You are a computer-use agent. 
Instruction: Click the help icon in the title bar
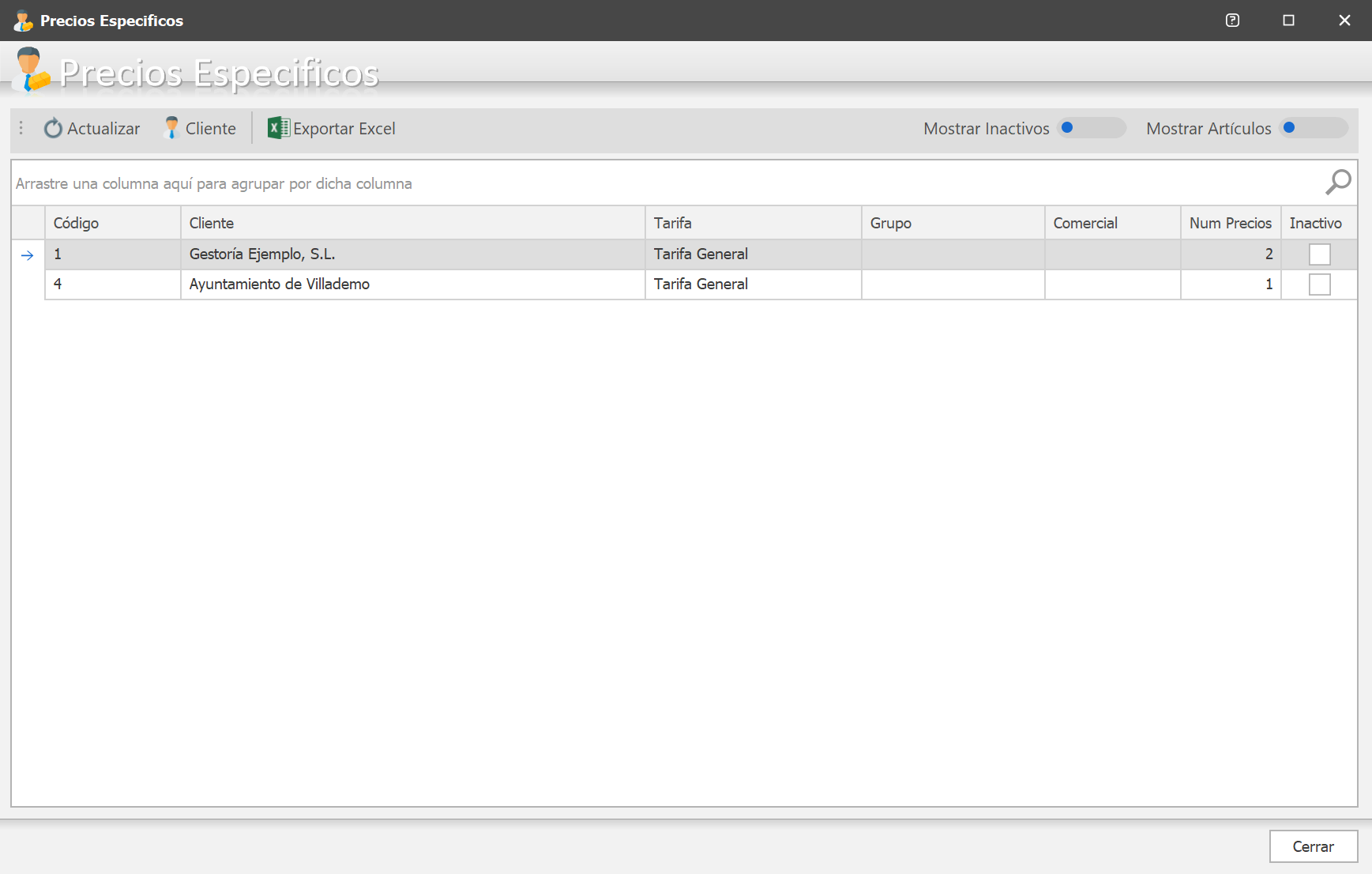[1232, 21]
